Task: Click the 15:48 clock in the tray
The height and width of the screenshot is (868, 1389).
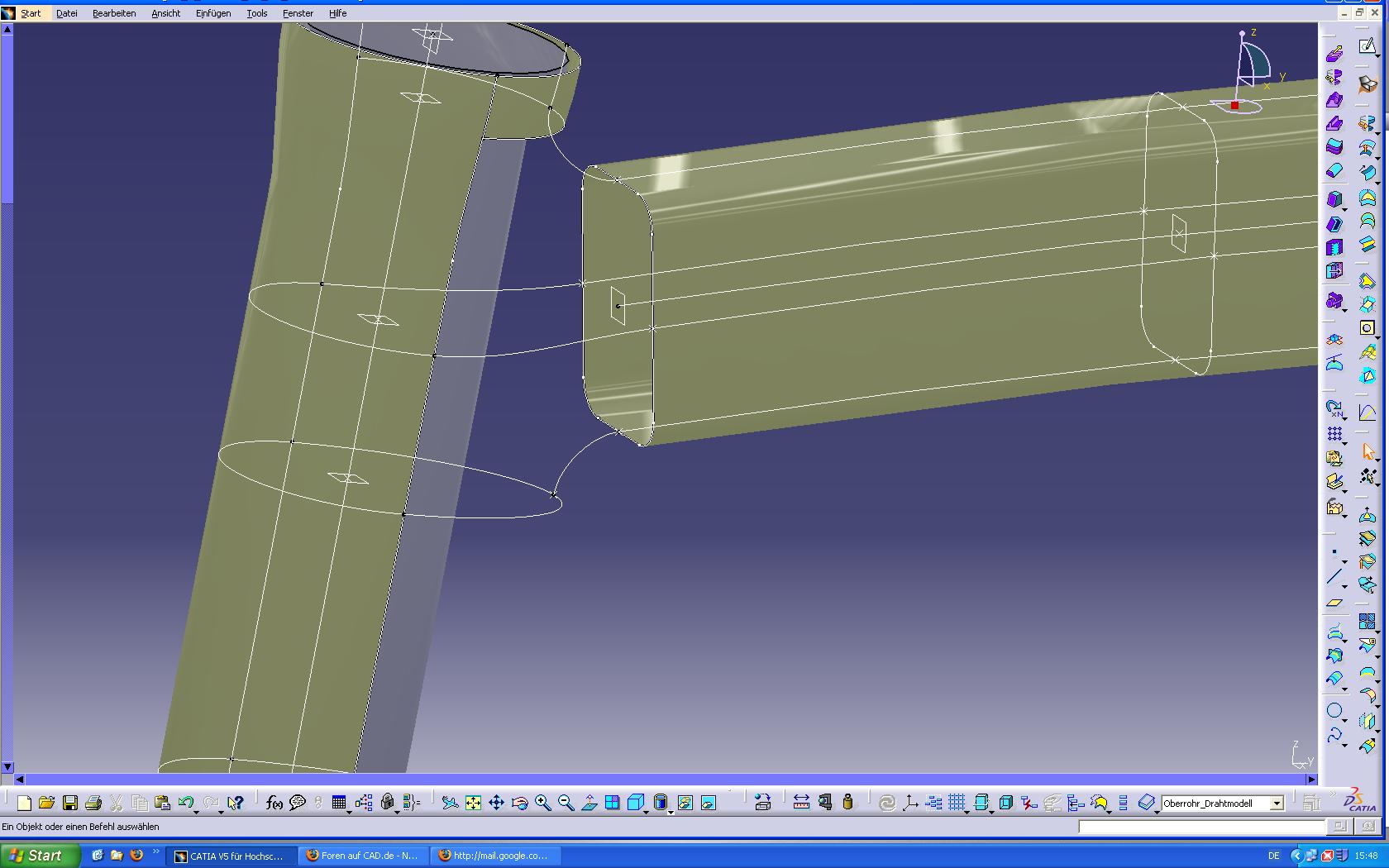Action: pyautogui.click(x=1367, y=856)
